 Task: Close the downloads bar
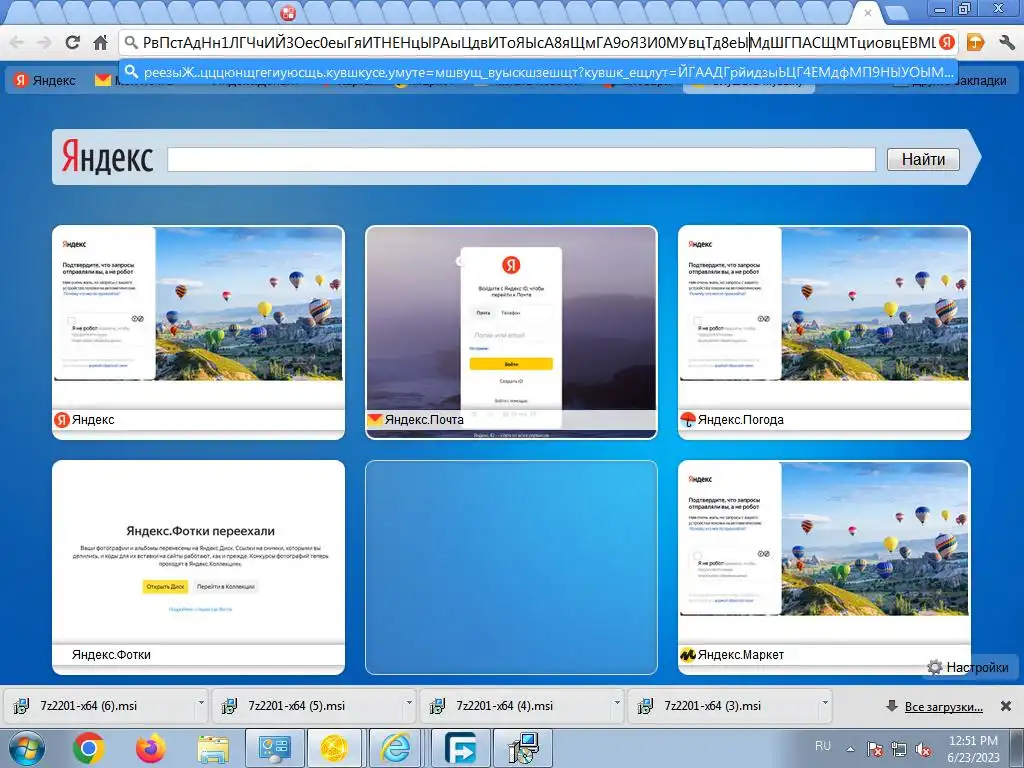pyautogui.click(x=1006, y=706)
